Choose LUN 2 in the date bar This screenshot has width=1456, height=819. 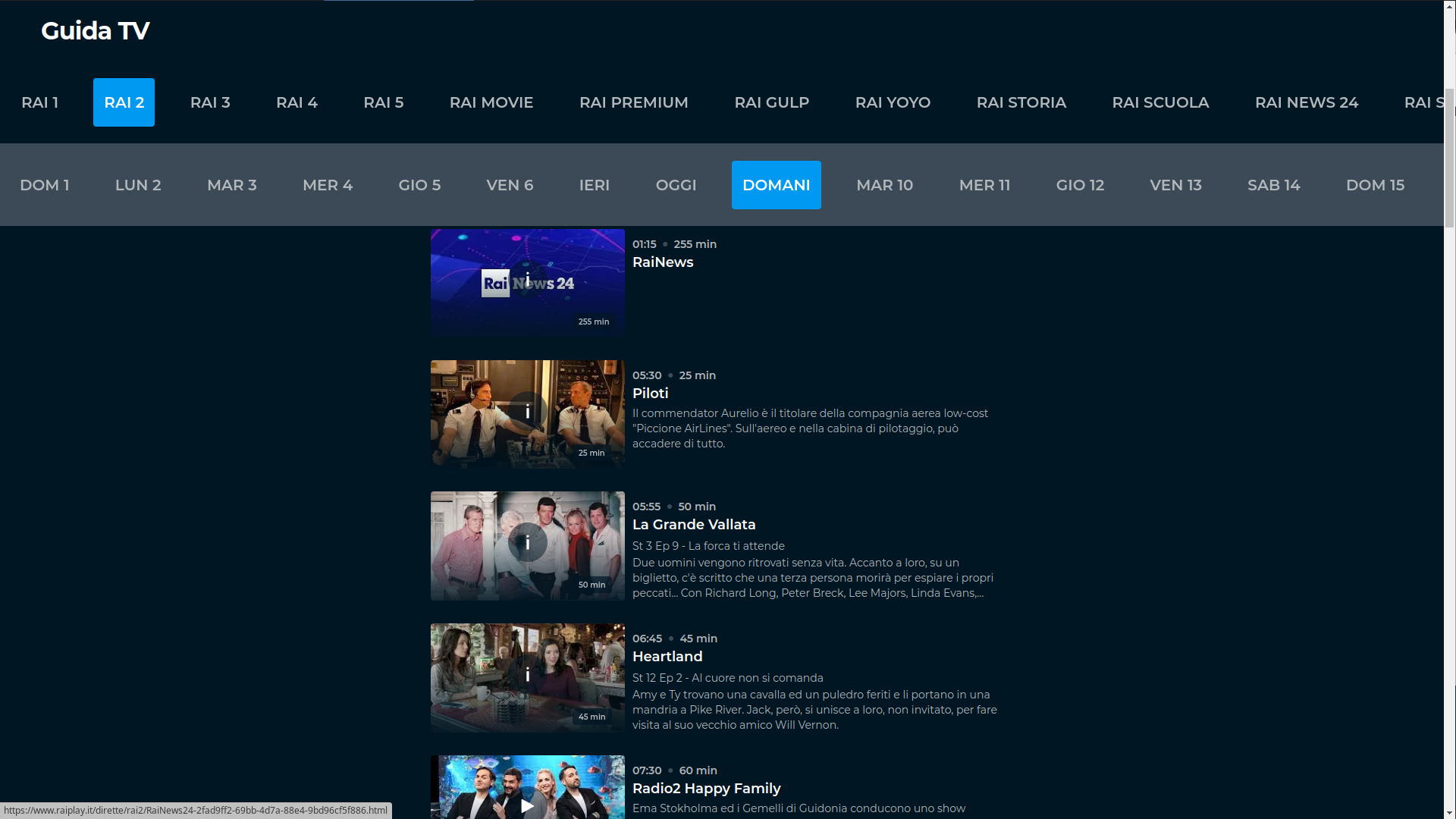click(138, 185)
